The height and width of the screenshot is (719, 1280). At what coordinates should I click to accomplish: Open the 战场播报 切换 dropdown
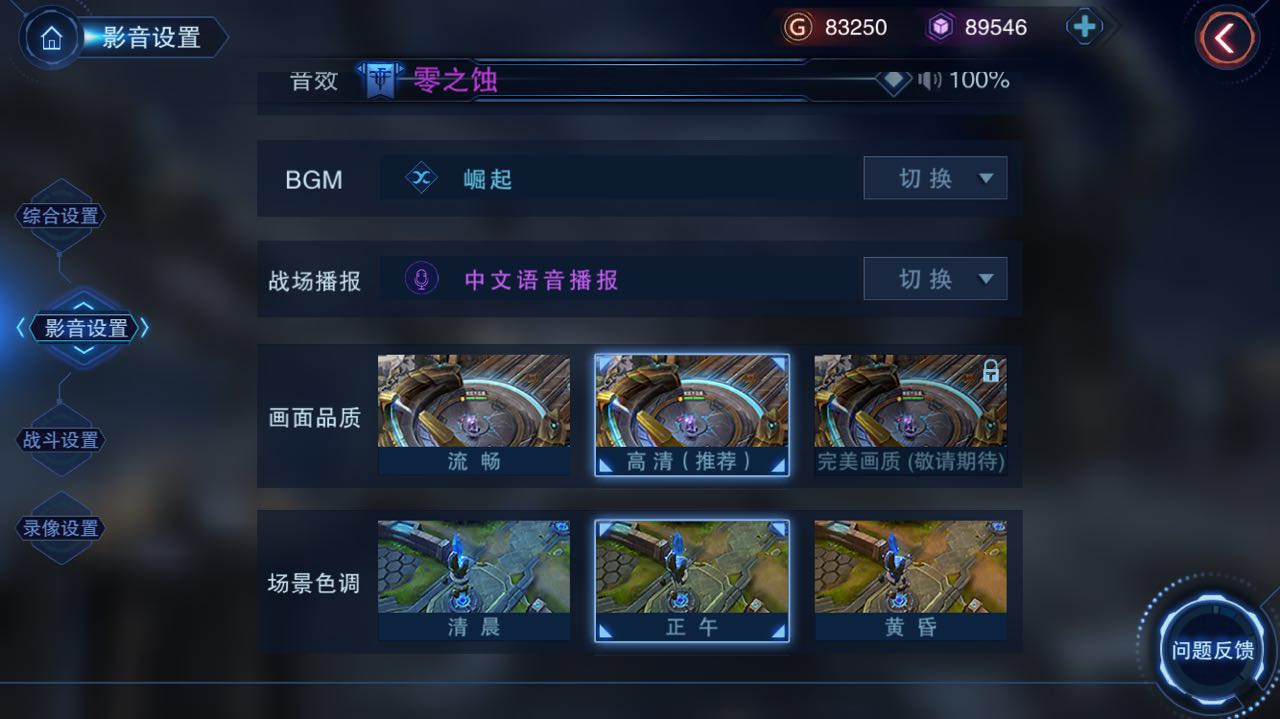tap(935, 278)
